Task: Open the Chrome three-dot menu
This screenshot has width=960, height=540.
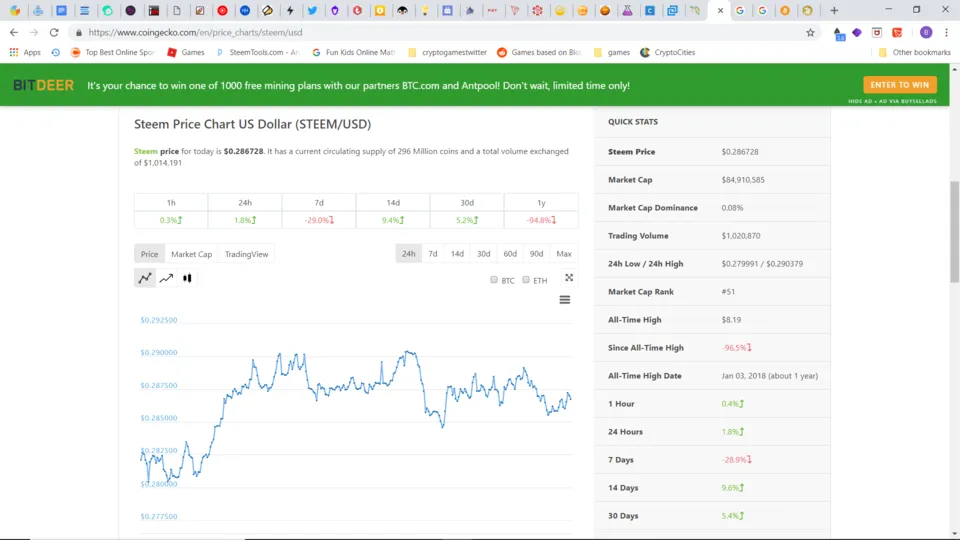Action: point(947,32)
